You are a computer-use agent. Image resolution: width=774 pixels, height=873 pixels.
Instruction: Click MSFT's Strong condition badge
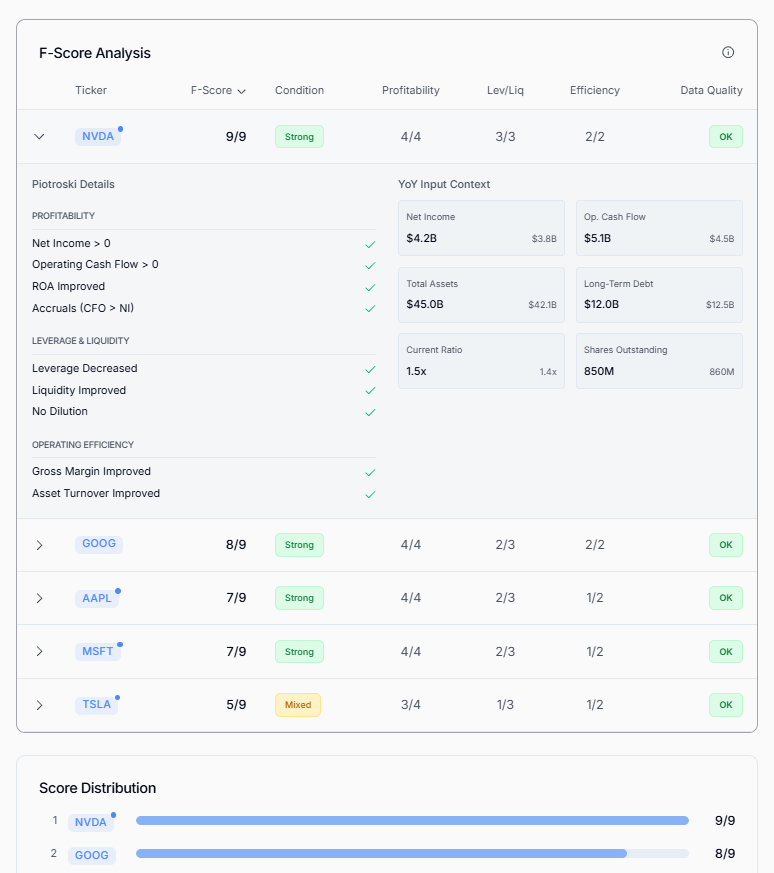coord(300,651)
